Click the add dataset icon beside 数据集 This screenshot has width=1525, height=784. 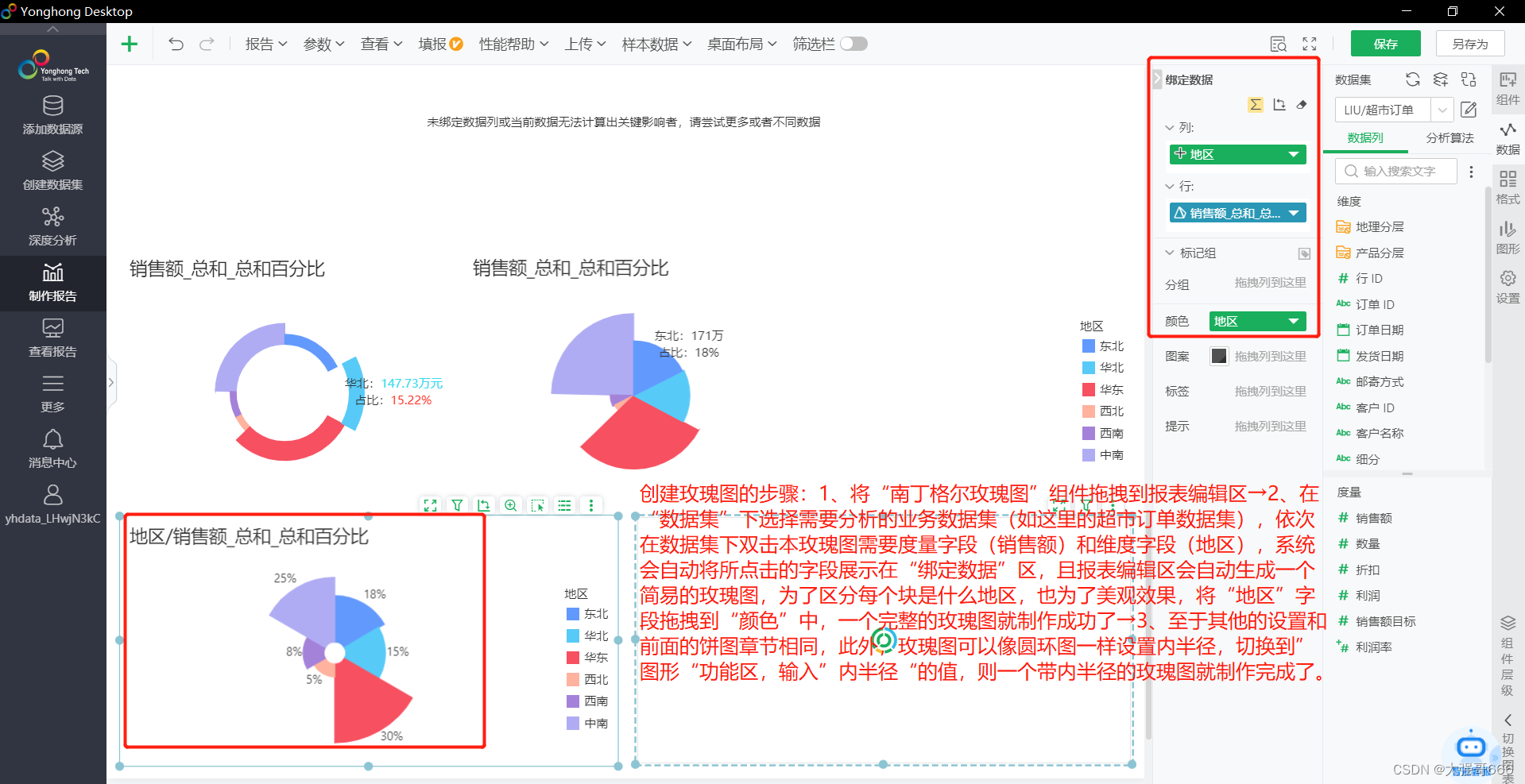click(x=1440, y=79)
